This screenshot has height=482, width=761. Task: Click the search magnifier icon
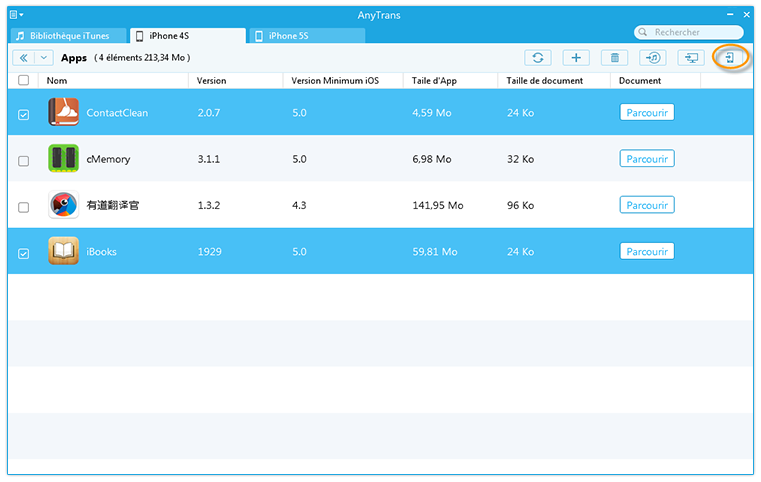(643, 32)
